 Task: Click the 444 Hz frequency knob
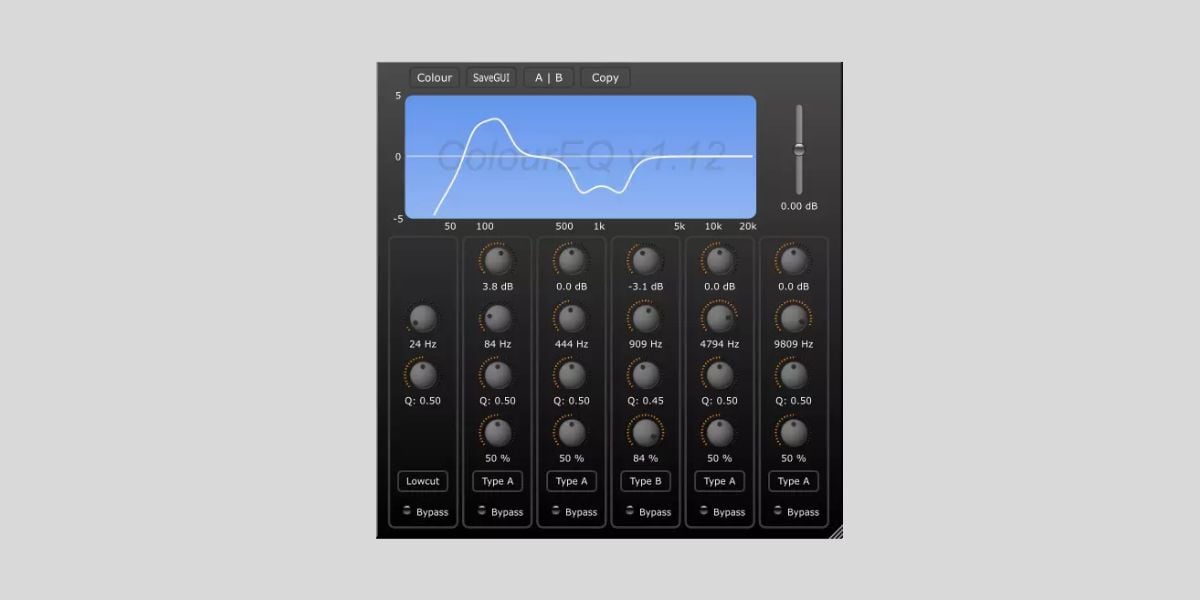(x=571, y=319)
